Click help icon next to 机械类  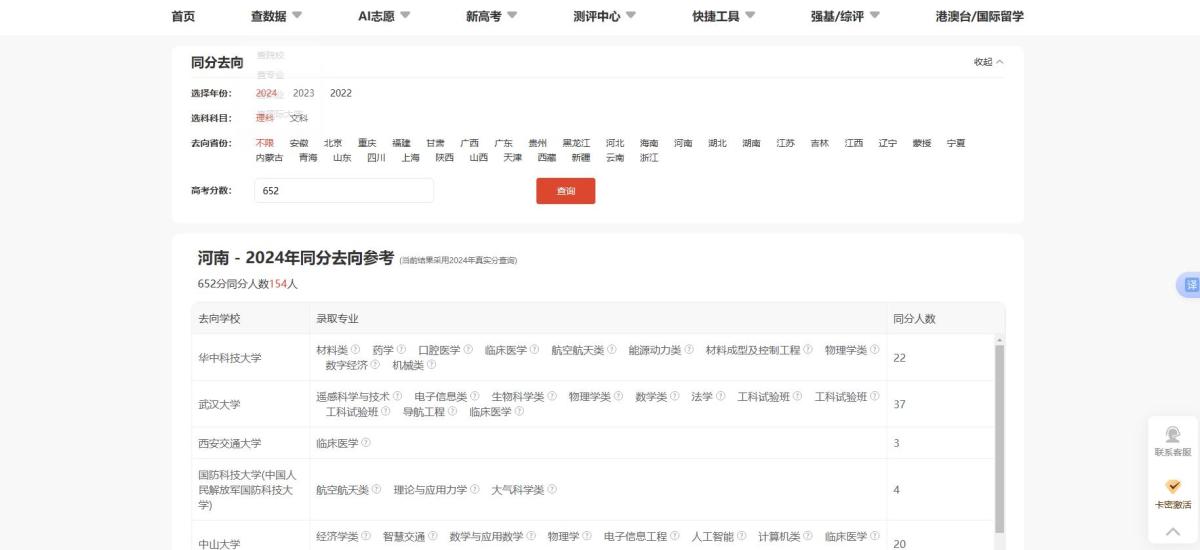pos(431,365)
